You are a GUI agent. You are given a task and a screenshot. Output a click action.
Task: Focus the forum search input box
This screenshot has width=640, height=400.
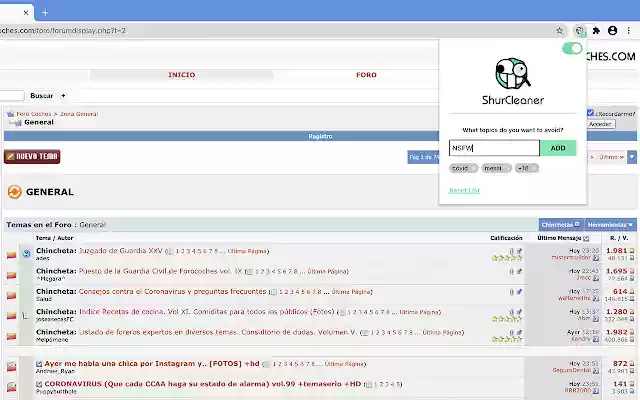click(x=12, y=96)
